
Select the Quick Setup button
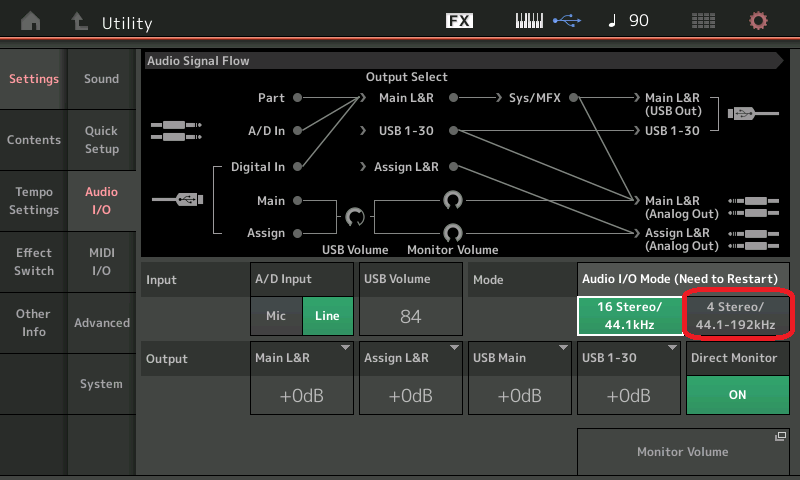pos(101,140)
